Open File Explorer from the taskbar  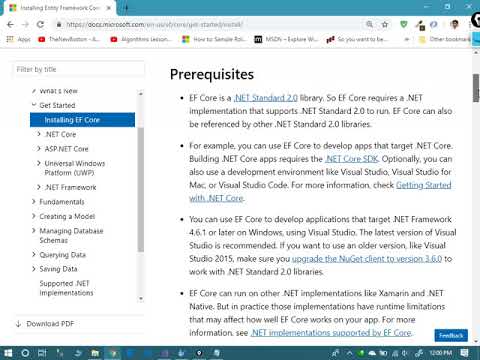[x=95, y=353]
